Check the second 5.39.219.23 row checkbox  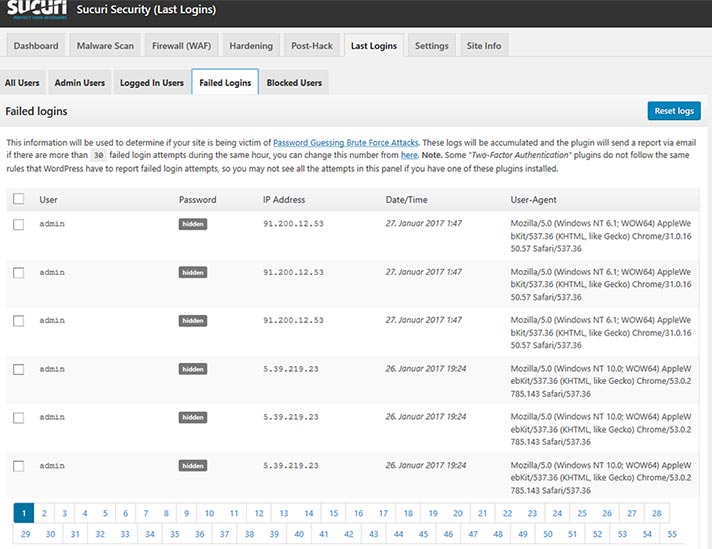pos(19,418)
